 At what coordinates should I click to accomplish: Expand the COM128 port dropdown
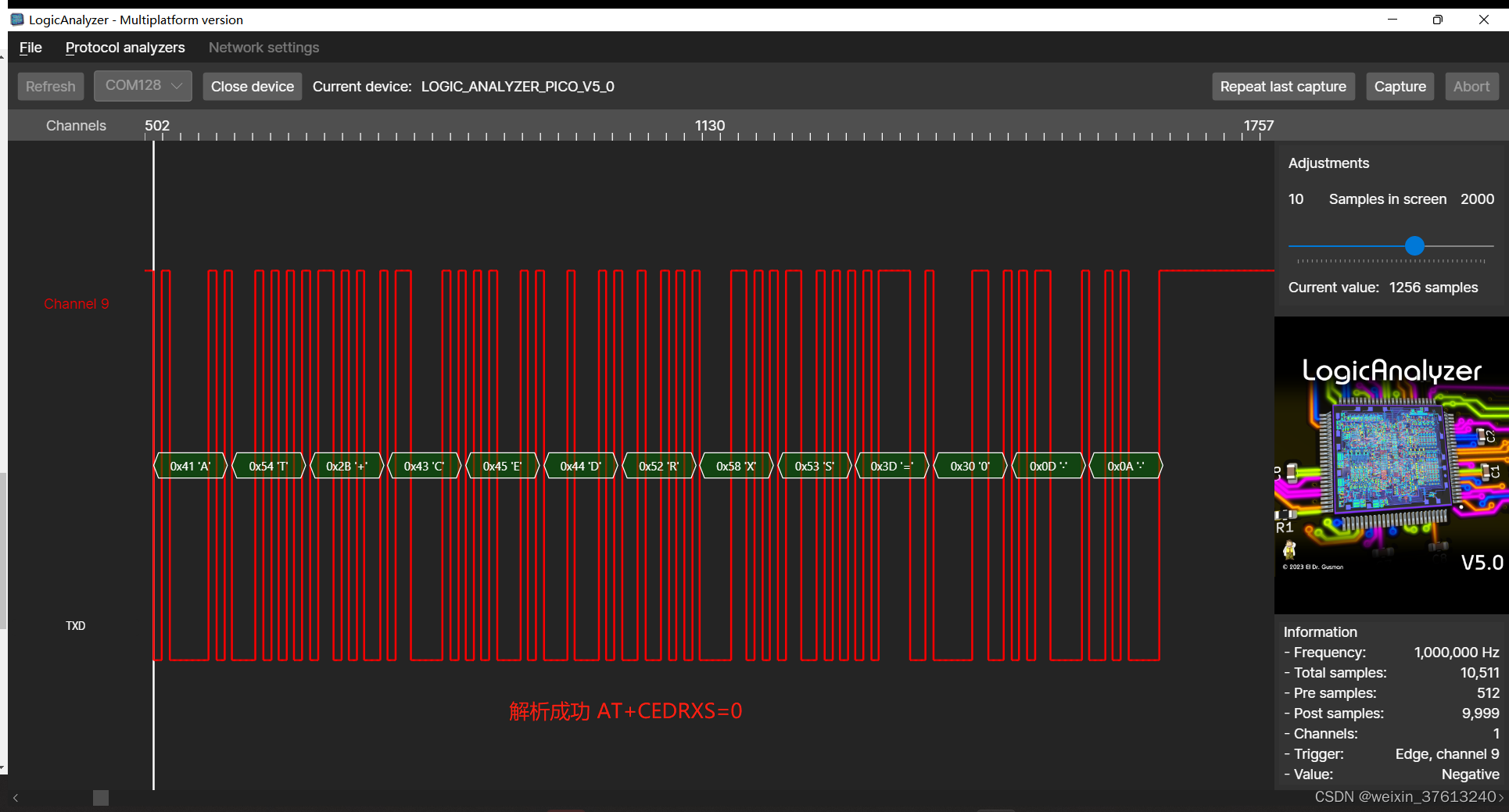point(143,85)
